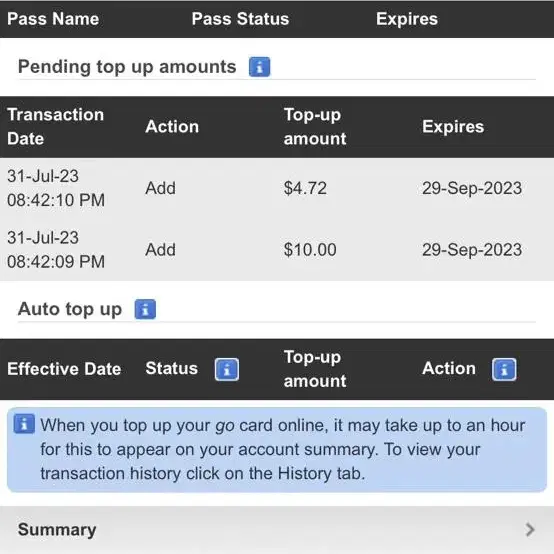Open info icon next to Auto top up
The height and width of the screenshot is (554, 554).
point(145,309)
